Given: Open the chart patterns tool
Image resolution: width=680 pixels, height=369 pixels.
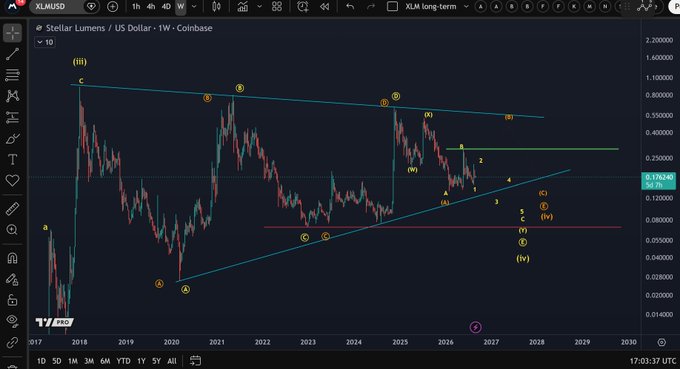Looking at the screenshot, I should tap(13, 96).
